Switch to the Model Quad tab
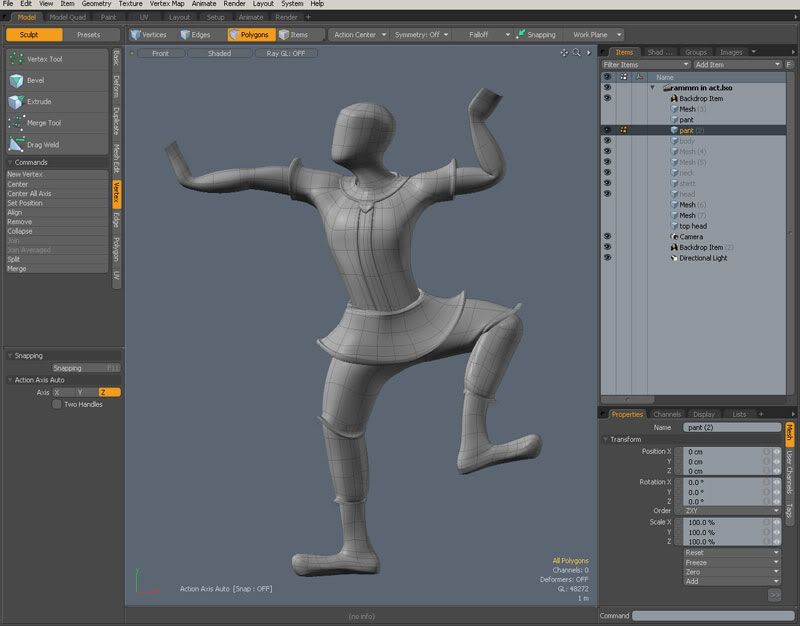Screen dimensions: 800x626 68,17
